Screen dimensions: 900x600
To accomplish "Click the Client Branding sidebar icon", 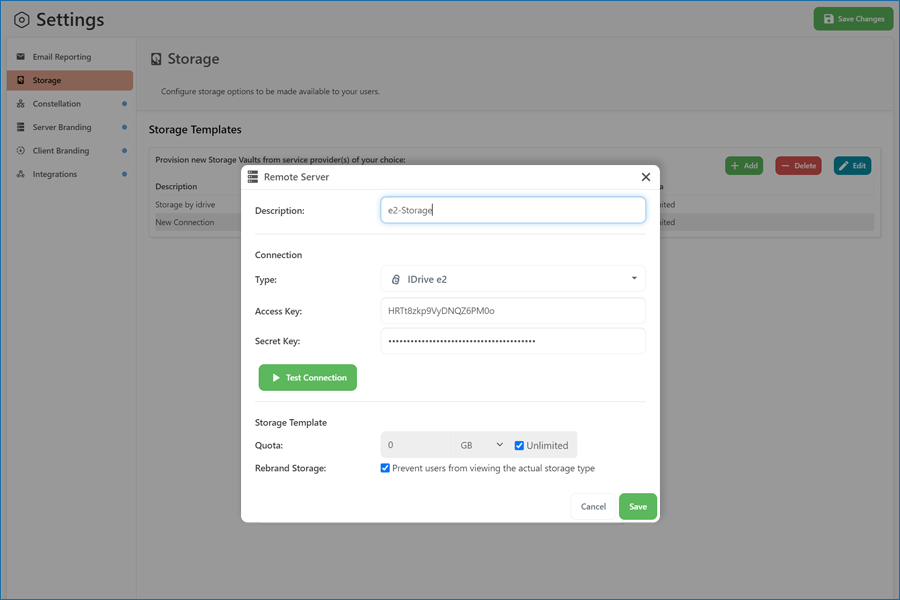I will click(x=21, y=150).
